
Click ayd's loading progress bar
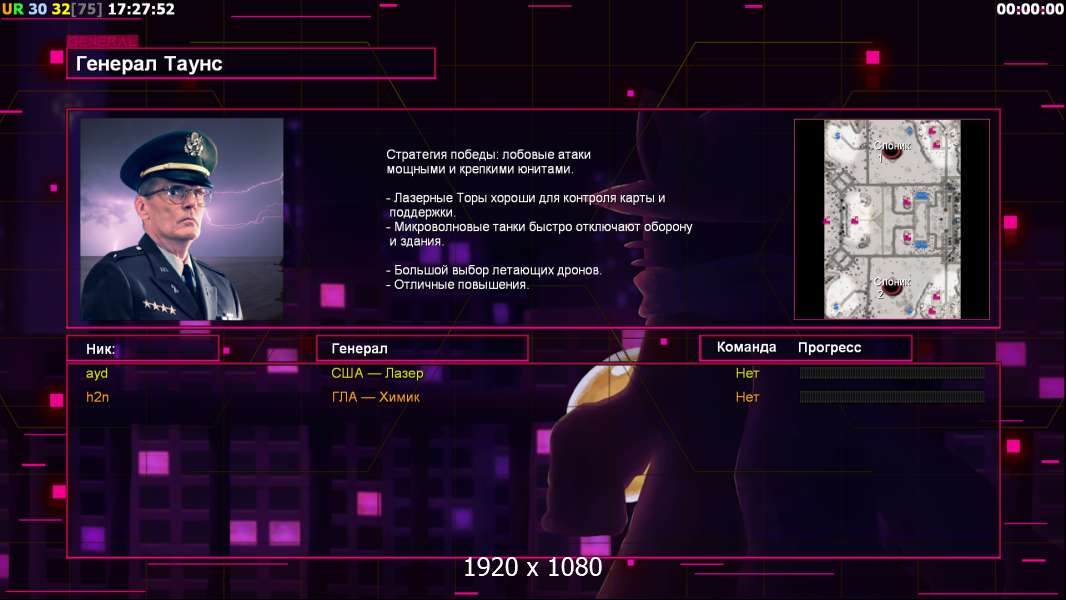pyautogui.click(x=892, y=372)
